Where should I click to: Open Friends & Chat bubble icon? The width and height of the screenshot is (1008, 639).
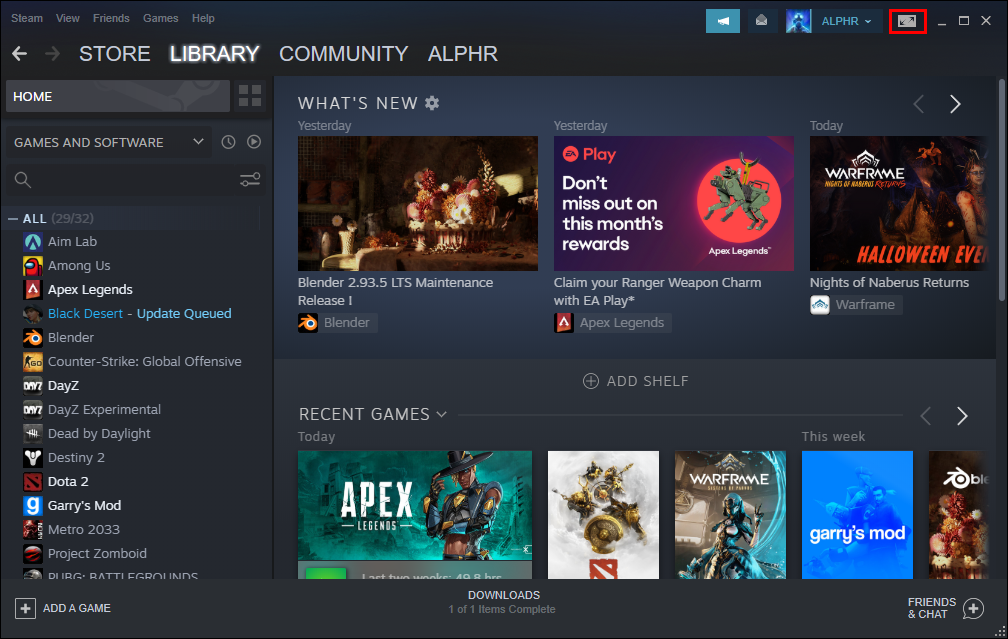pos(973,608)
